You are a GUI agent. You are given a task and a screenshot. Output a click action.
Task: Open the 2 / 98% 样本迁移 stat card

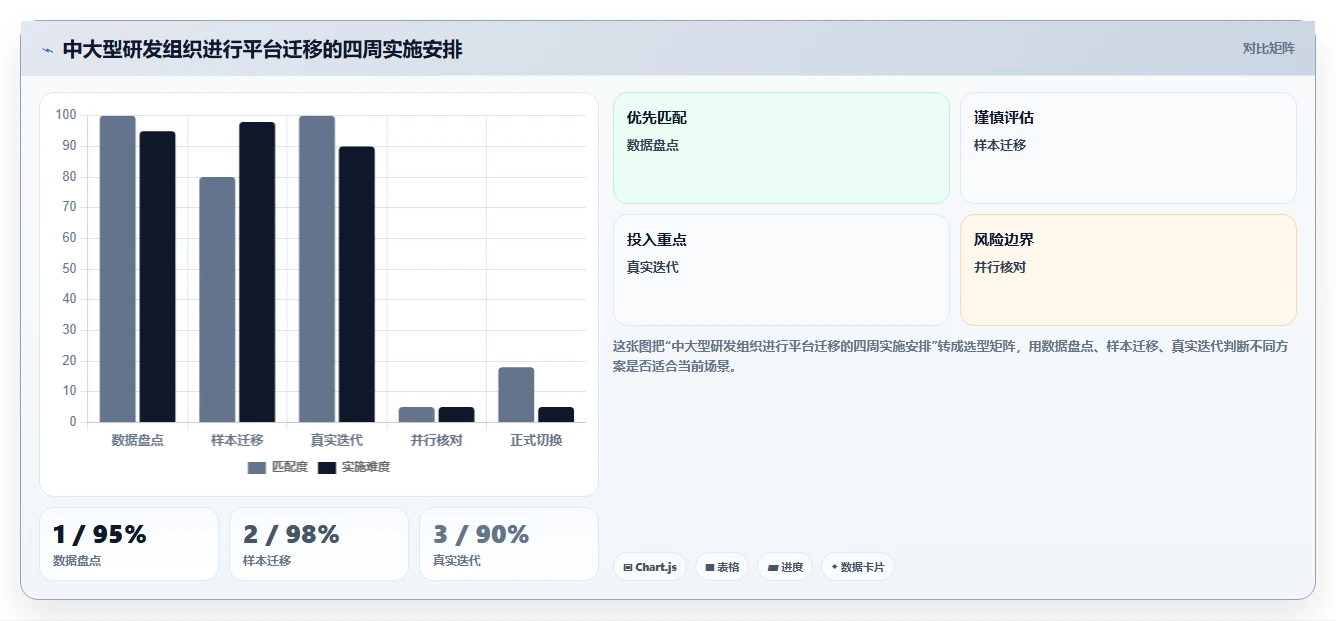click(319, 544)
